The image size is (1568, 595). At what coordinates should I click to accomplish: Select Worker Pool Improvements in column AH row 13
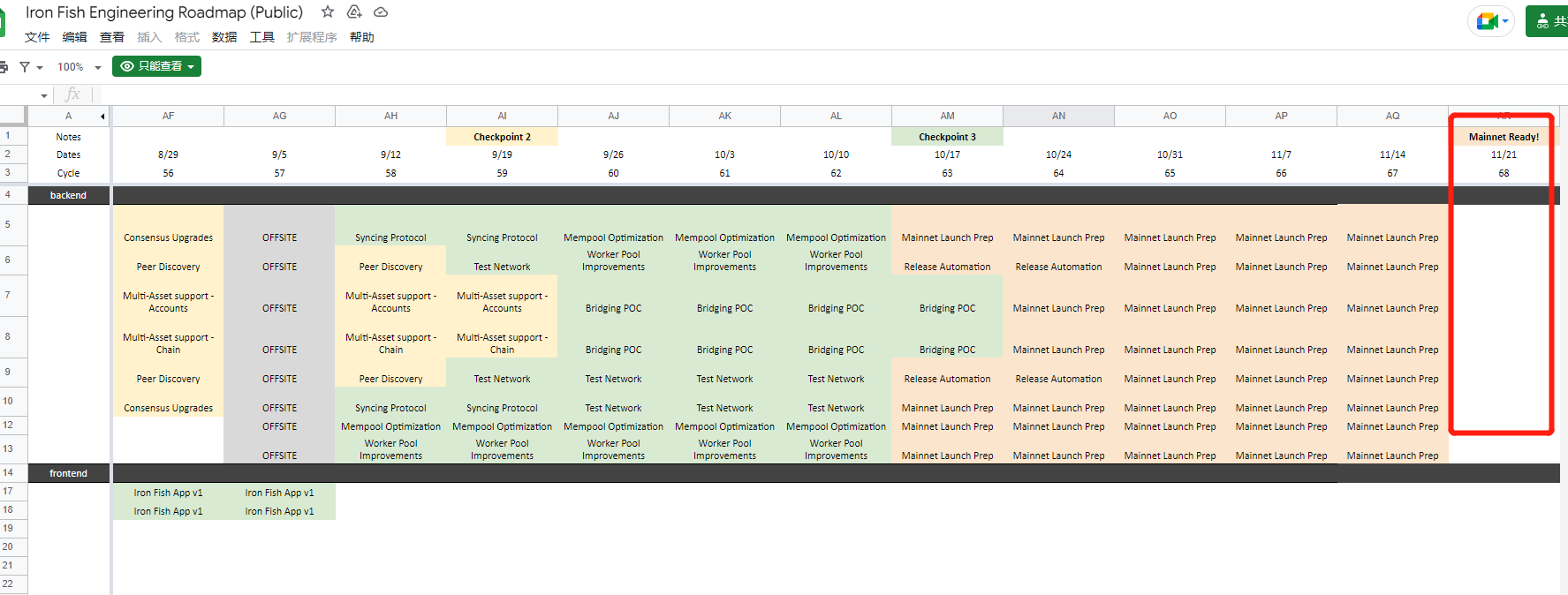point(390,449)
